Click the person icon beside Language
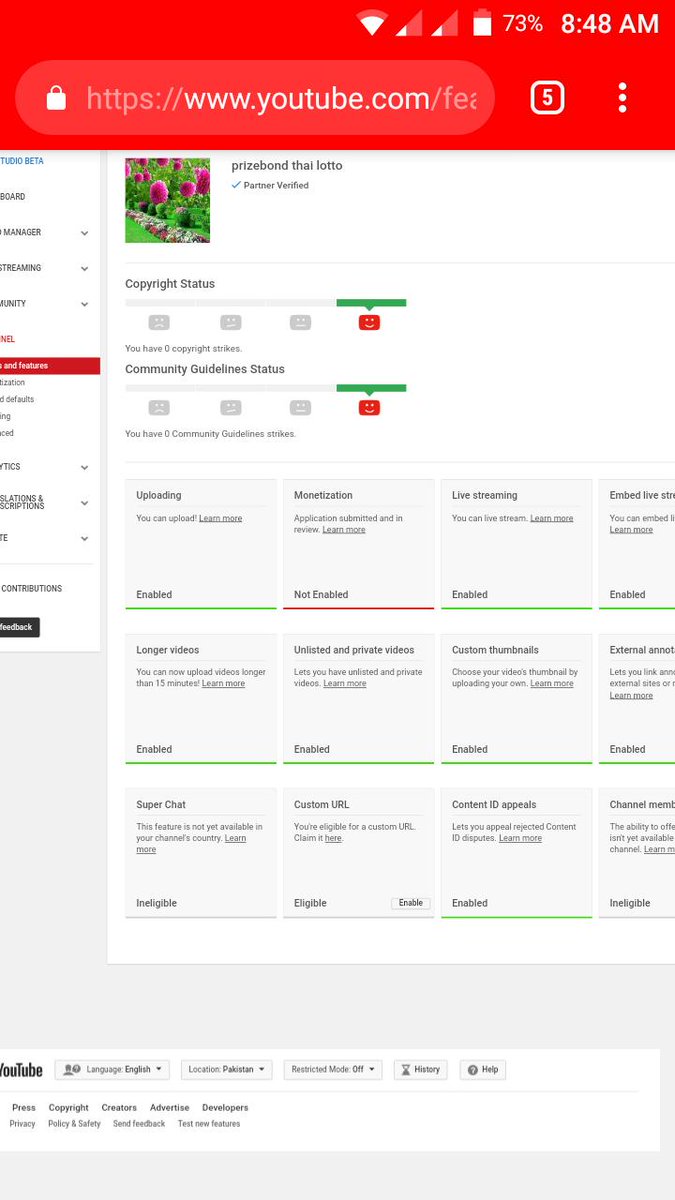This screenshot has height=1200, width=675. click(72, 1069)
